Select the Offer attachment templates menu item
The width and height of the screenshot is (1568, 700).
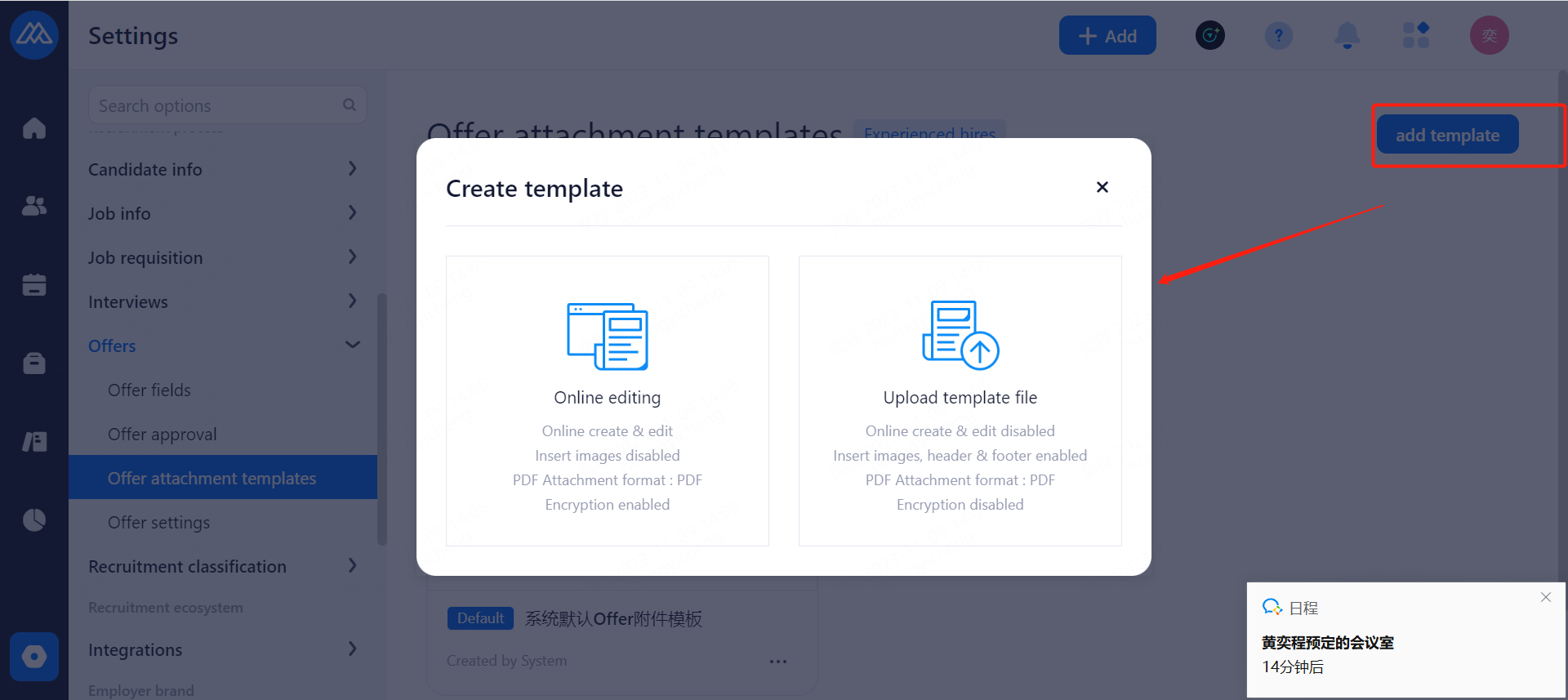[x=223, y=478]
